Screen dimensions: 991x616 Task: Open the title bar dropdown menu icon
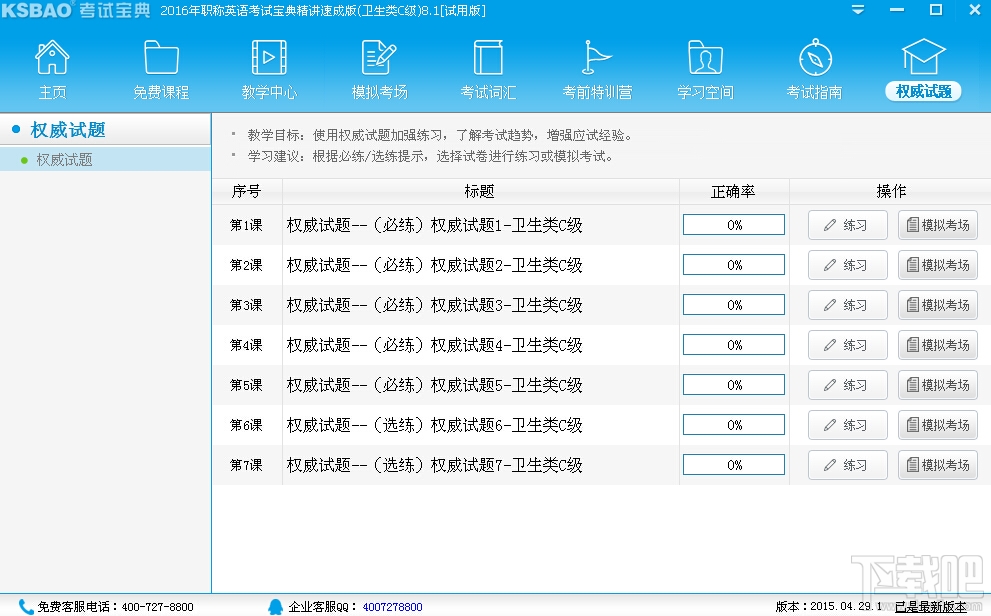(x=858, y=10)
